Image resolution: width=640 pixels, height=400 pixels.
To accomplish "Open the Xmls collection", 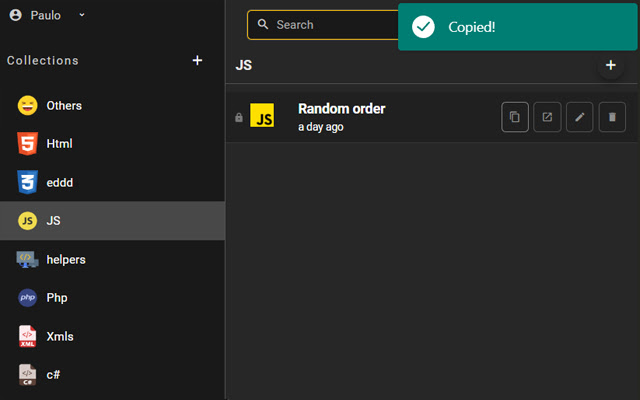I will 59,336.
